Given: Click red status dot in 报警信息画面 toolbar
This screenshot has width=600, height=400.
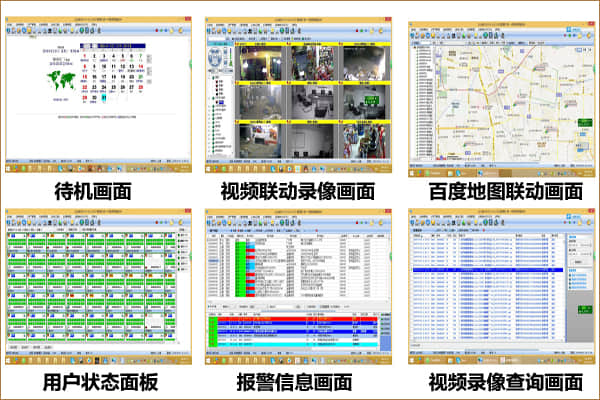Looking at the screenshot, I should (357, 222).
